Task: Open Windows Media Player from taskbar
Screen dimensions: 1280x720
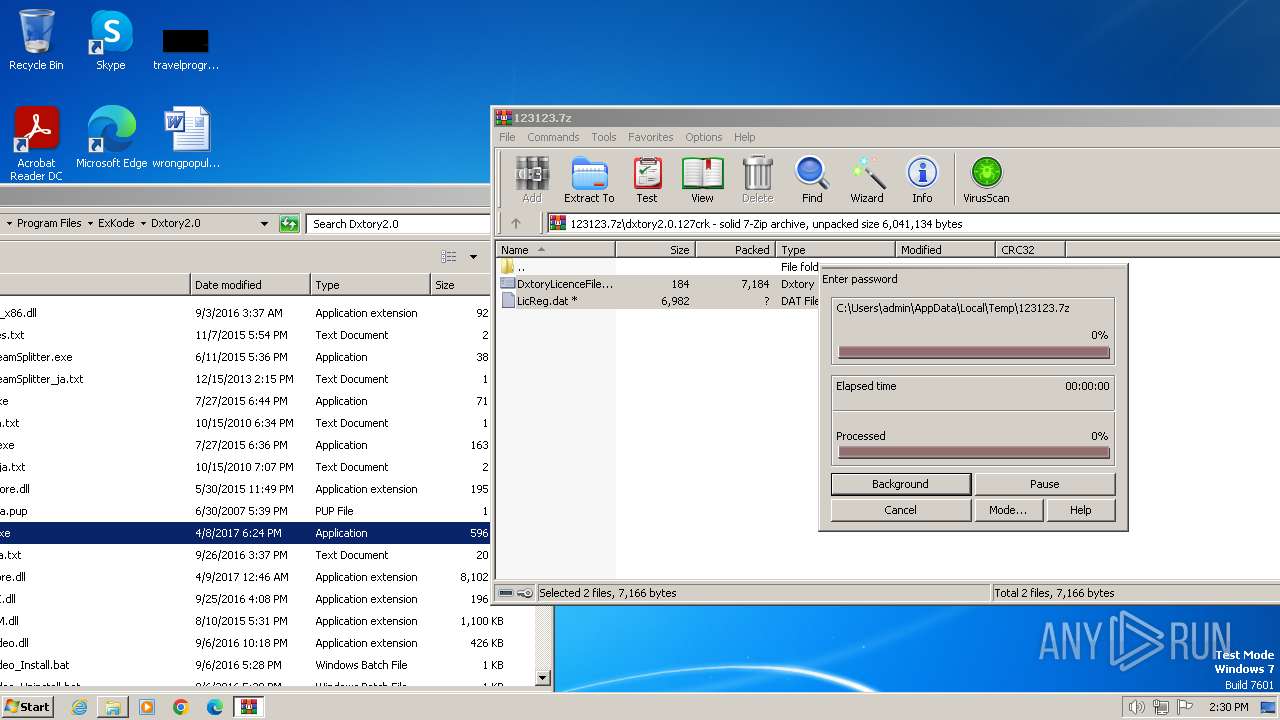Action: (x=147, y=707)
